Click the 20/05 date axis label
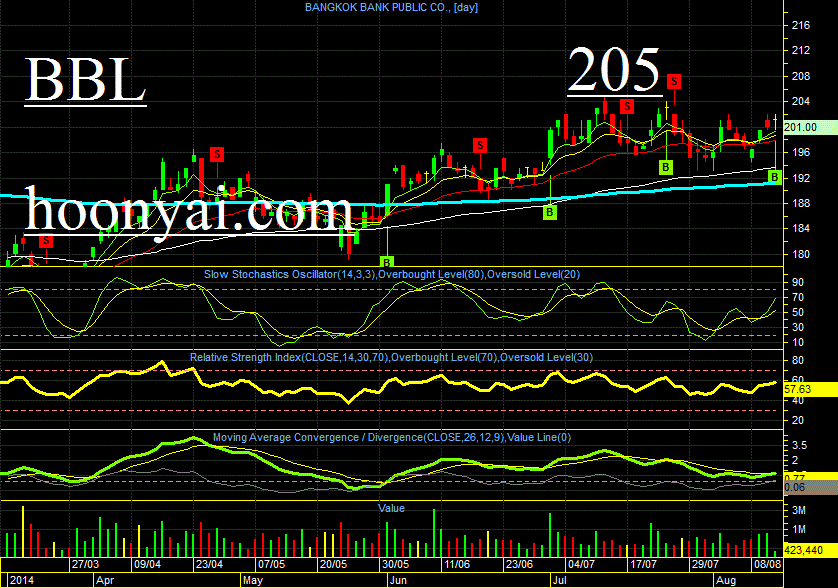838x588 pixels. click(333, 564)
